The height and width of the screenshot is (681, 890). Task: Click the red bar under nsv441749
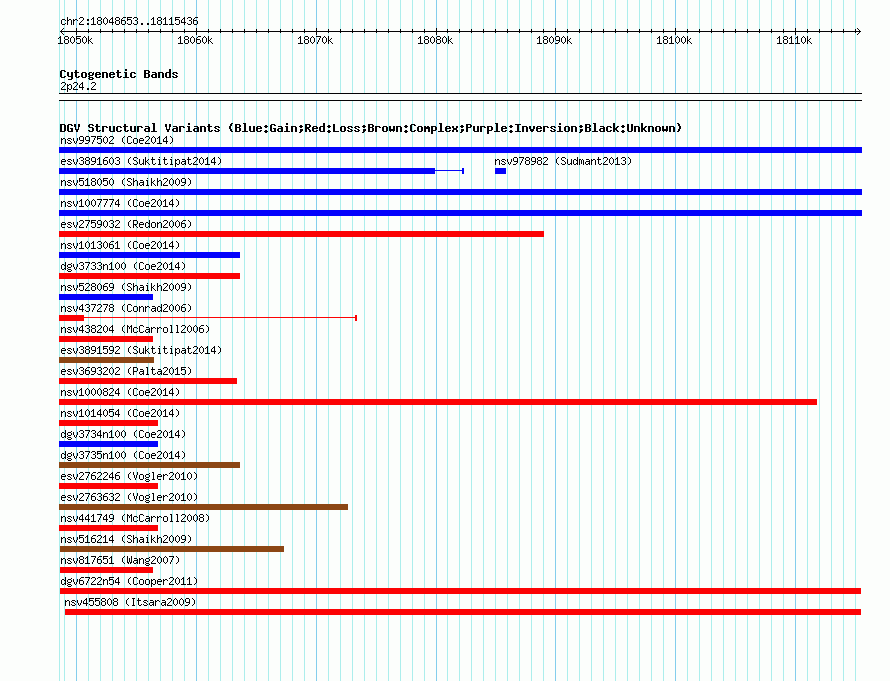tap(108, 528)
